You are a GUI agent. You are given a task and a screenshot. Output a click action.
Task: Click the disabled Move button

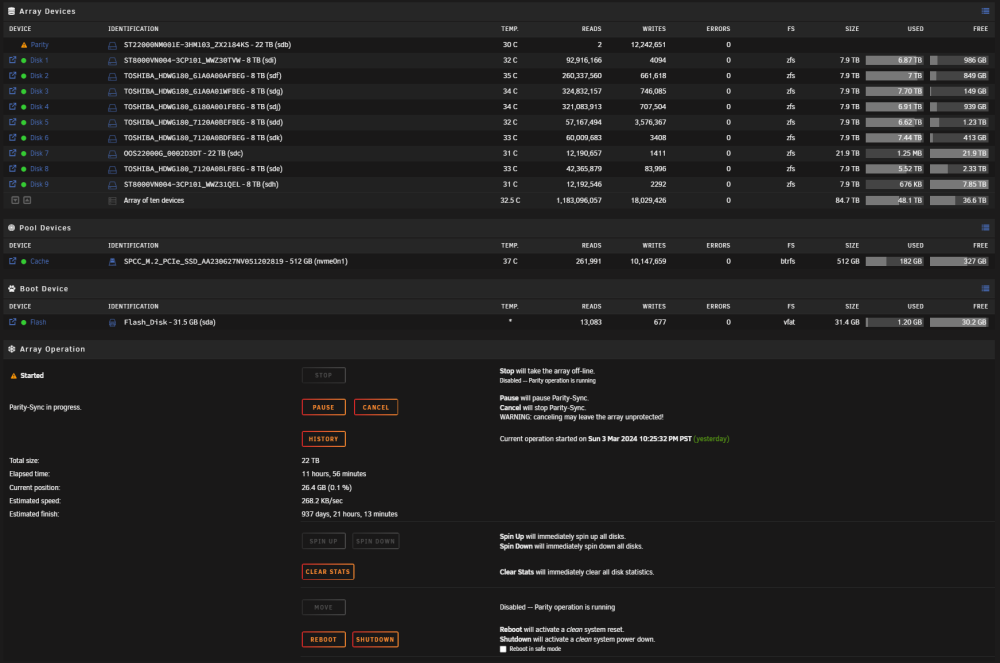323,607
